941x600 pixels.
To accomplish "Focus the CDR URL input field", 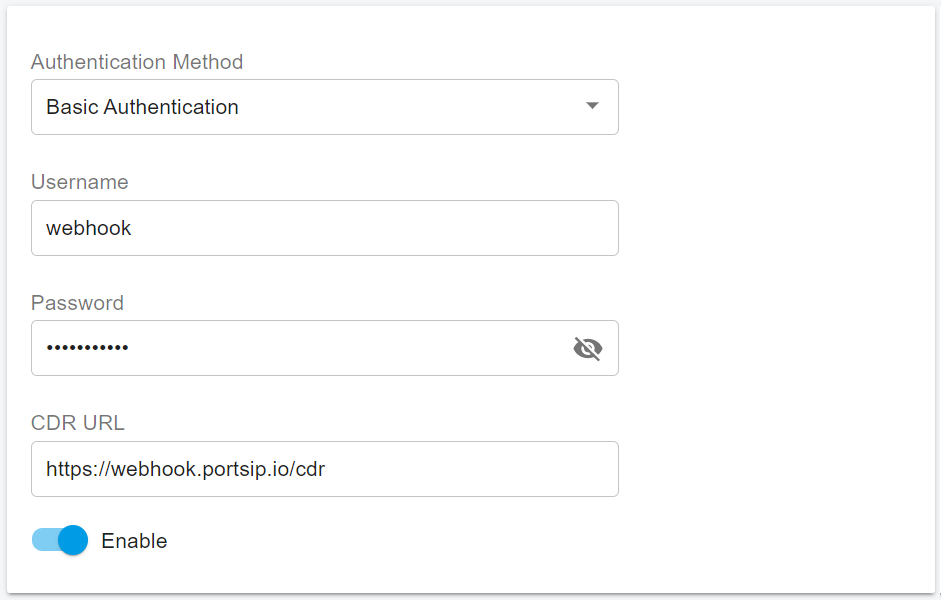I will (x=324, y=469).
